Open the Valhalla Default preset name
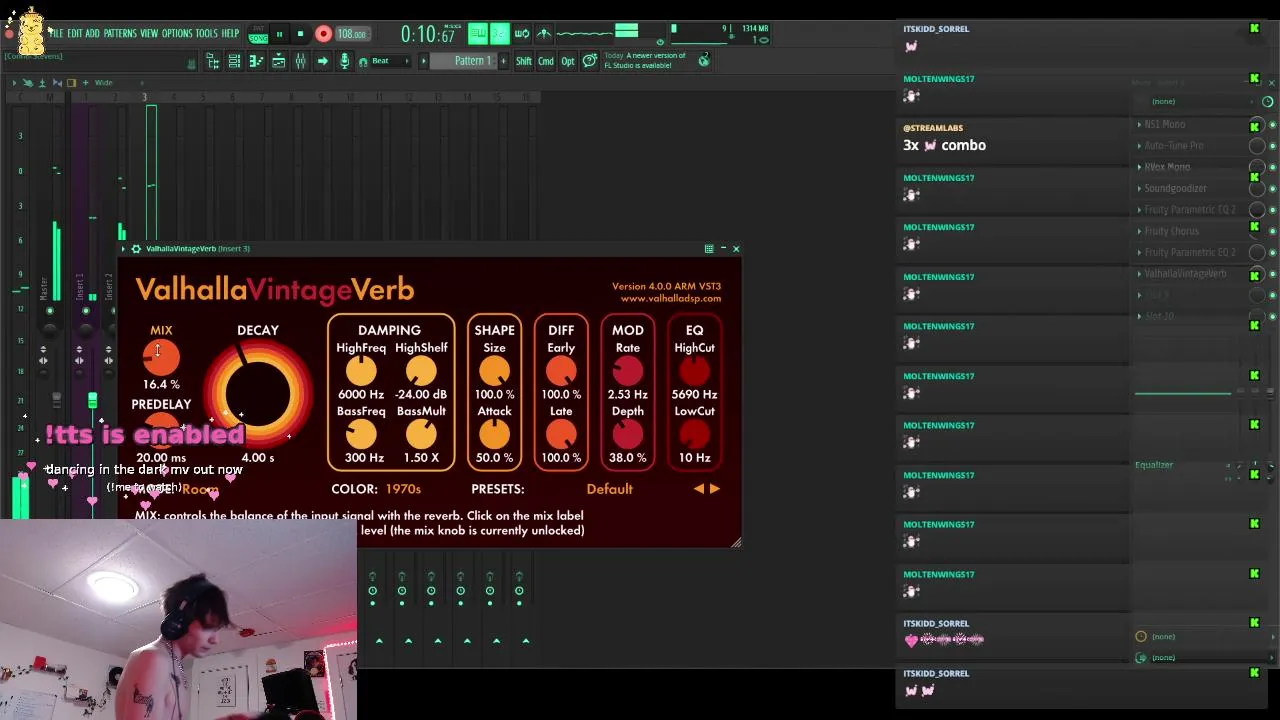The height and width of the screenshot is (720, 1280). click(x=609, y=489)
